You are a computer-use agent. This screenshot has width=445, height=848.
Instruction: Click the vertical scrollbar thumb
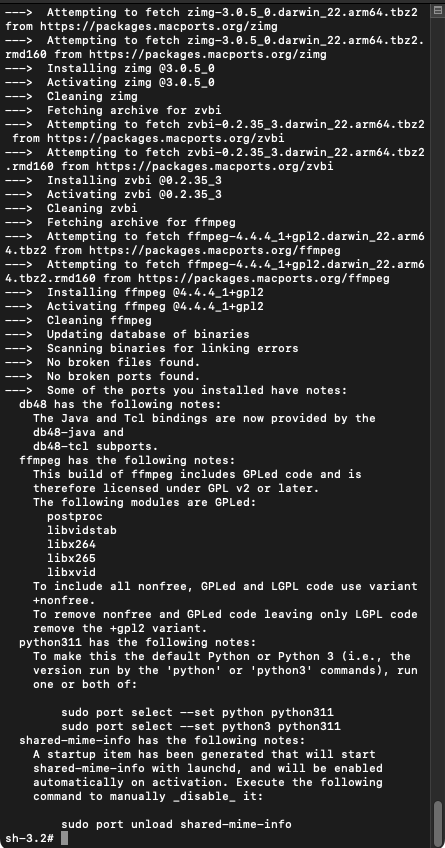(x=438, y=820)
